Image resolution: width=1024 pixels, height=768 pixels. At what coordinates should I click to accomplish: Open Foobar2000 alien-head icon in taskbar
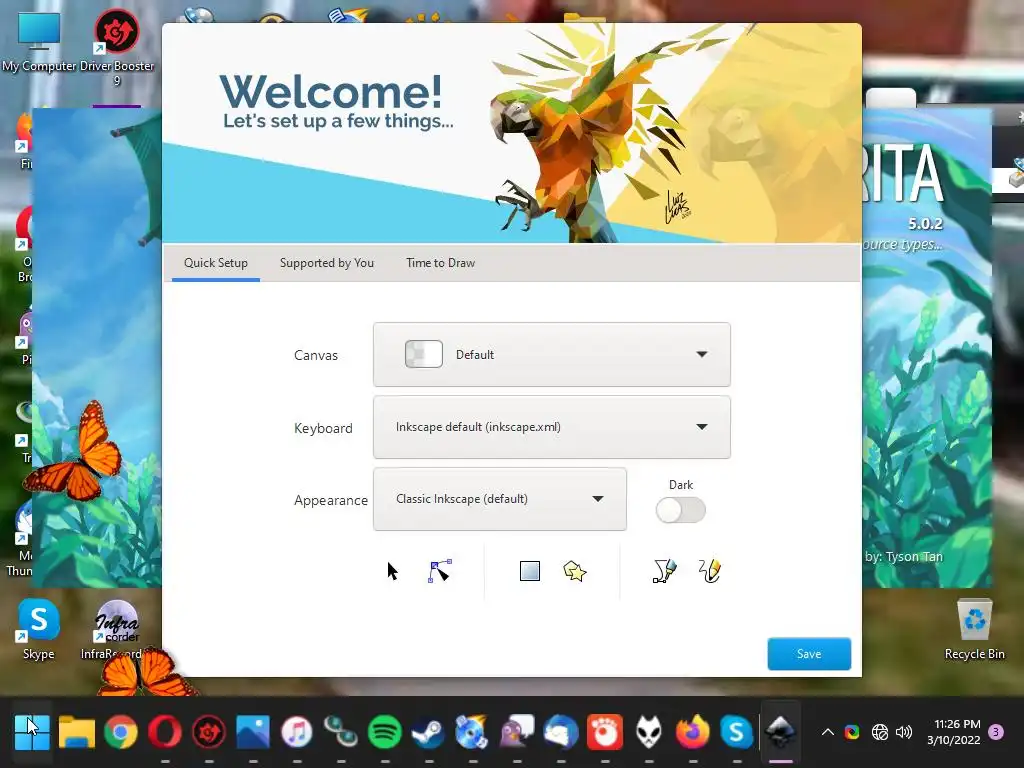point(649,732)
